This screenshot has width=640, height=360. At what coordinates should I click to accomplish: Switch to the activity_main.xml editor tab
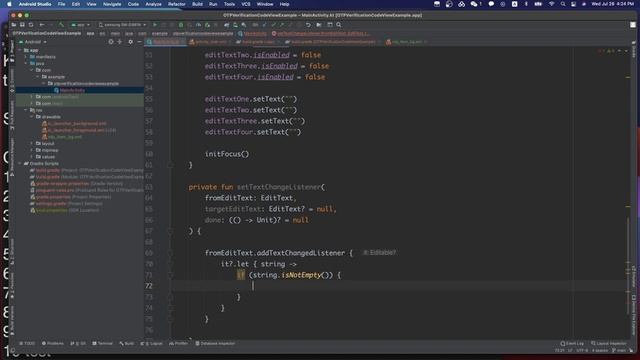[x=211, y=42]
